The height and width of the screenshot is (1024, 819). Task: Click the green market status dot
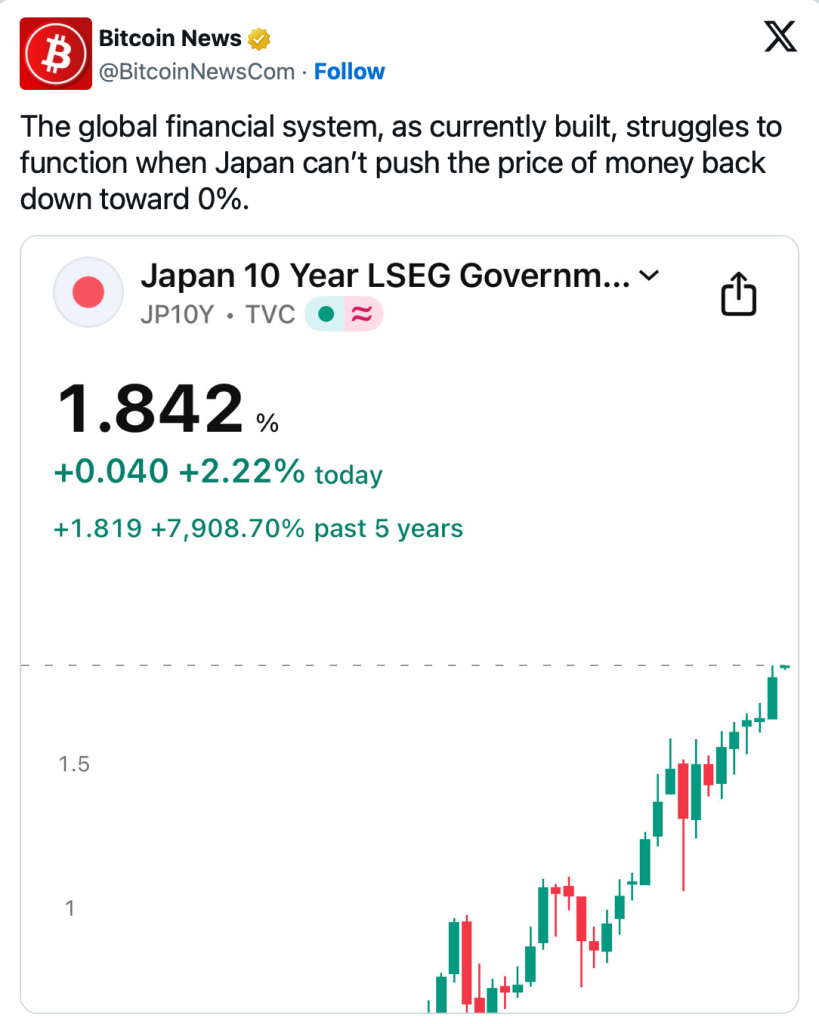tap(325, 315)
